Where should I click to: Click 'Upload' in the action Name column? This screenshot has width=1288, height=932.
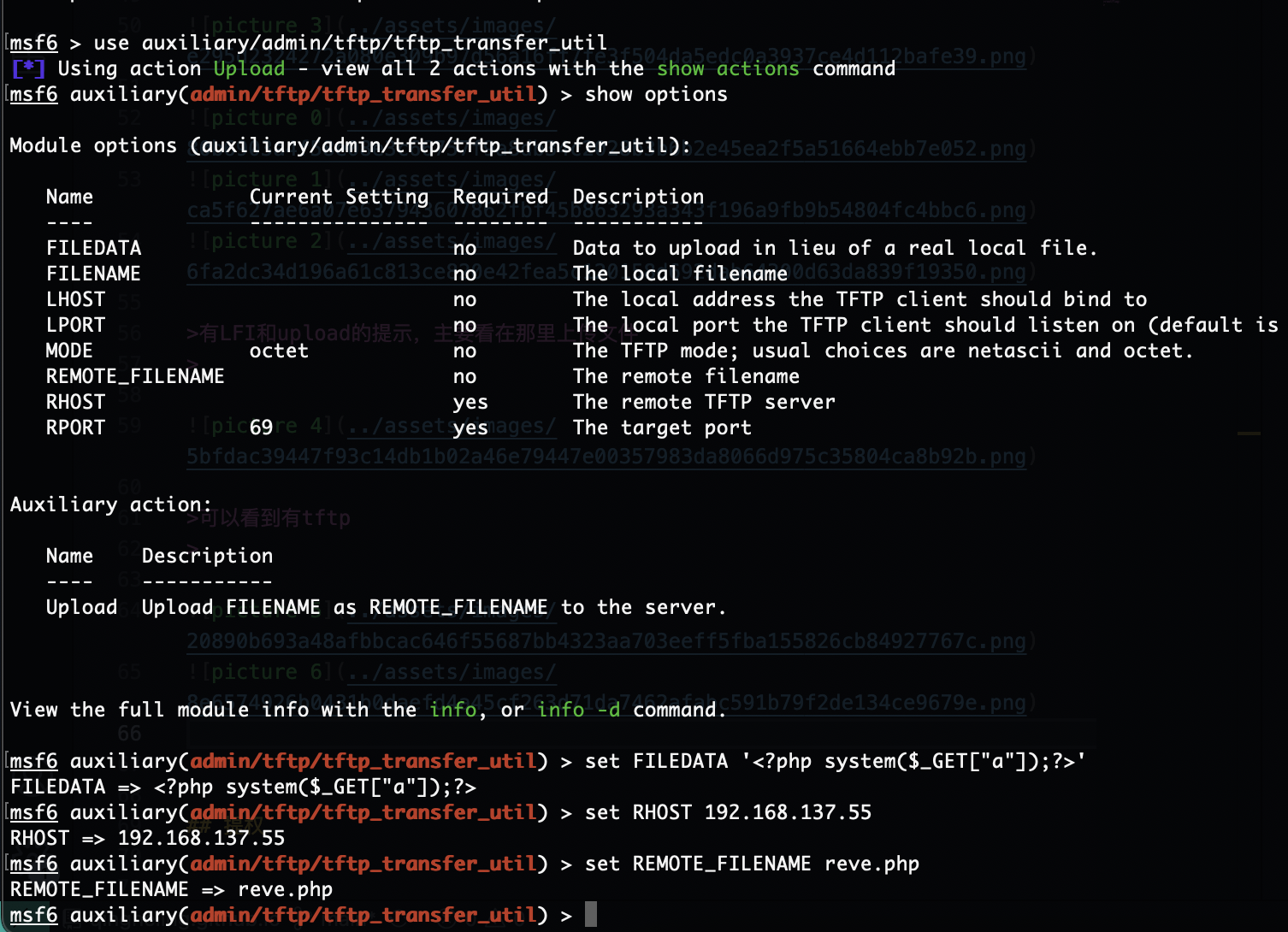81,607
